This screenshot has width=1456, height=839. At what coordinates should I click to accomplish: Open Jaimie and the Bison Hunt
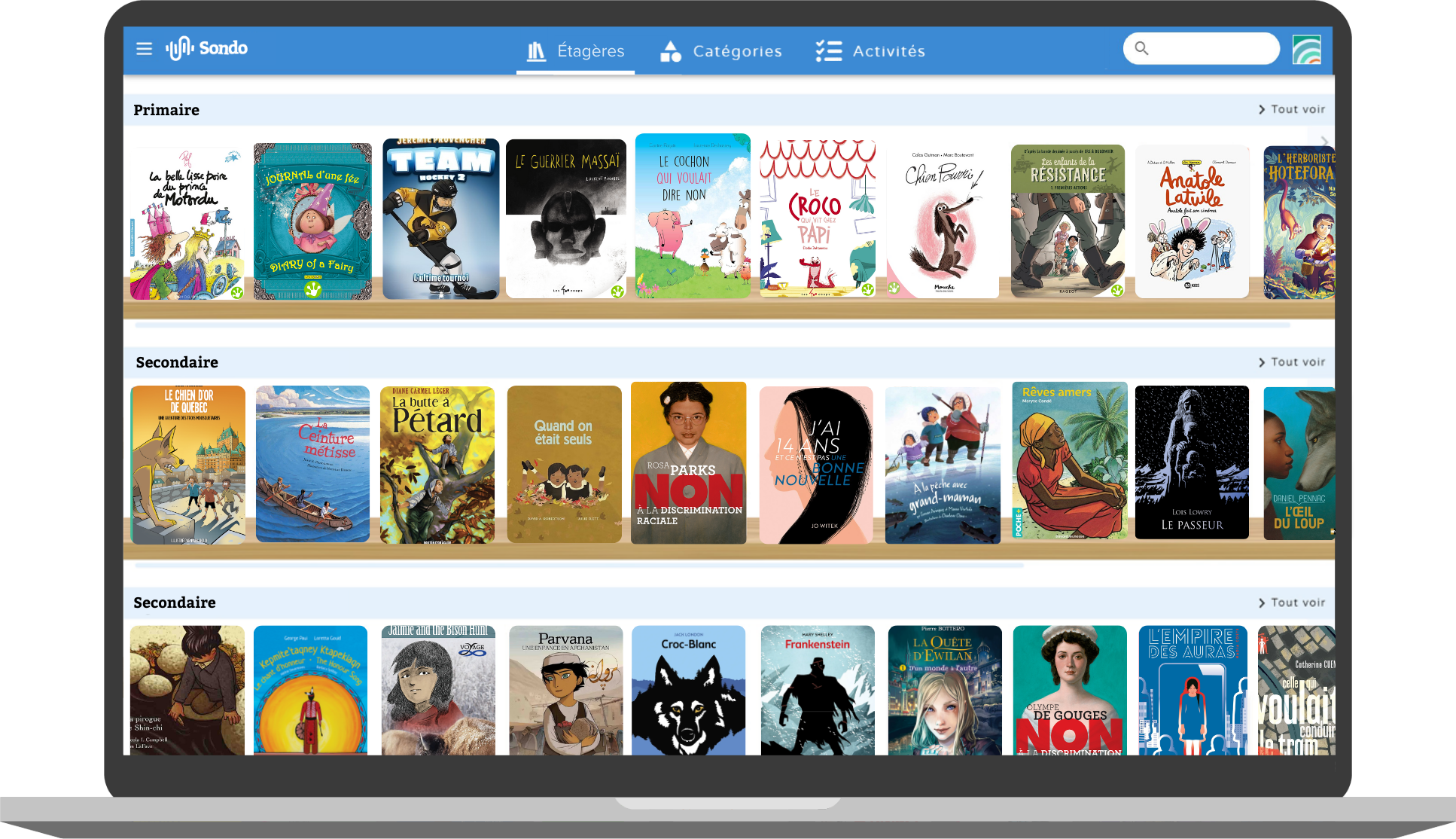[x=438, y=690]
